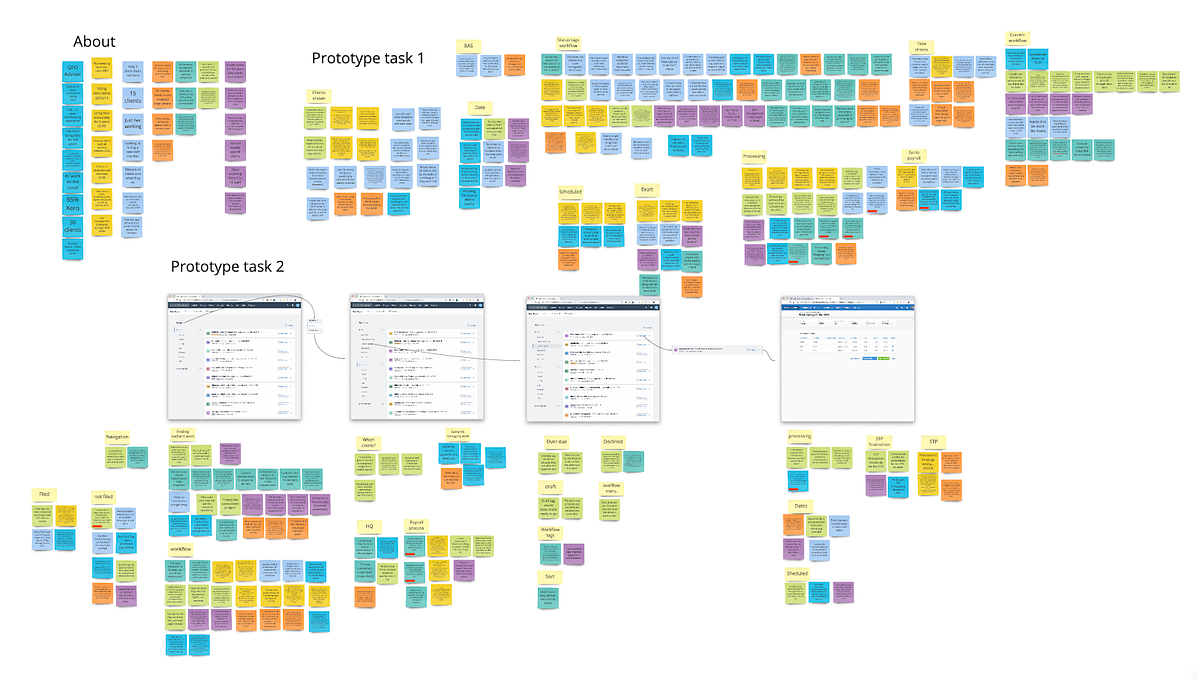Image resolution: width=1200 pixels, height=679 pixels.
Task: Click the green Post button in the pay run screenshot
Action: (884, 358)
